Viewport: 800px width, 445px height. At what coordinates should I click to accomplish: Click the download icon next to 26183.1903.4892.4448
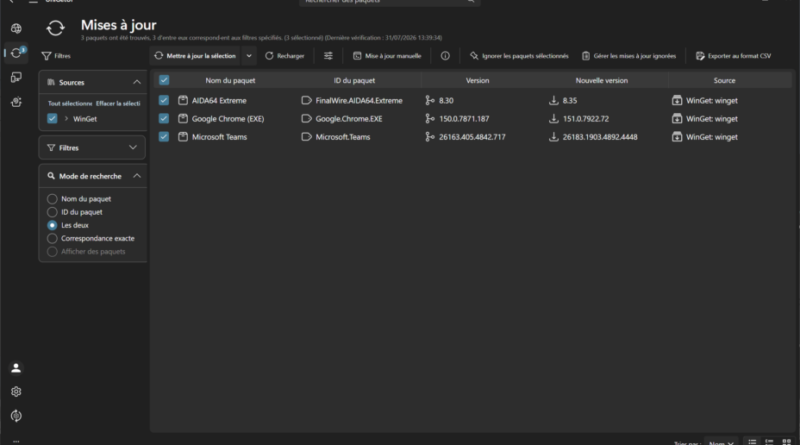[x=554, y=137]
